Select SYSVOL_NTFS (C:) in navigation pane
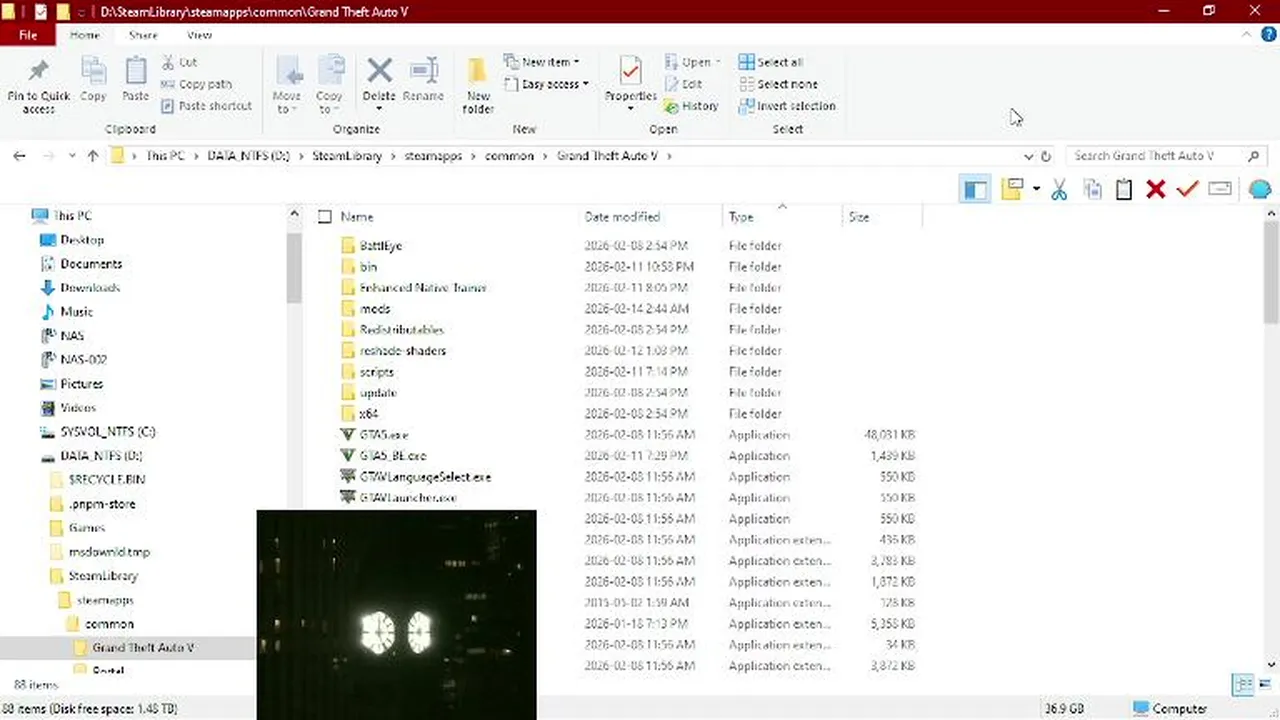Image resolution: width=1280 pixels, height=720 pixels. [108, 432]
